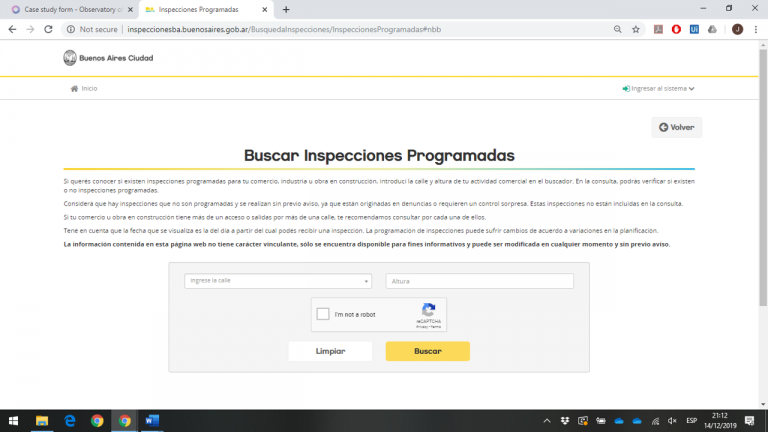The image size is (768, 432).
Task: Open the Chrome profile avatar
Action: click(x=737, y=30)
